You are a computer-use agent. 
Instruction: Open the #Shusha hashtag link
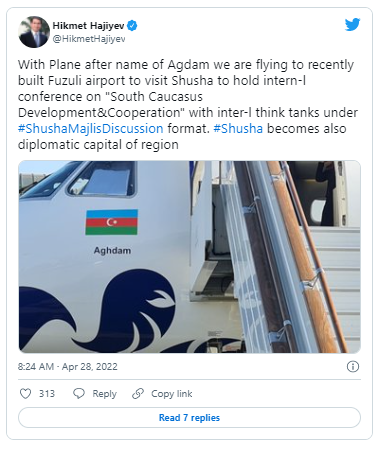pyautogui.click(x=238, y=129)
